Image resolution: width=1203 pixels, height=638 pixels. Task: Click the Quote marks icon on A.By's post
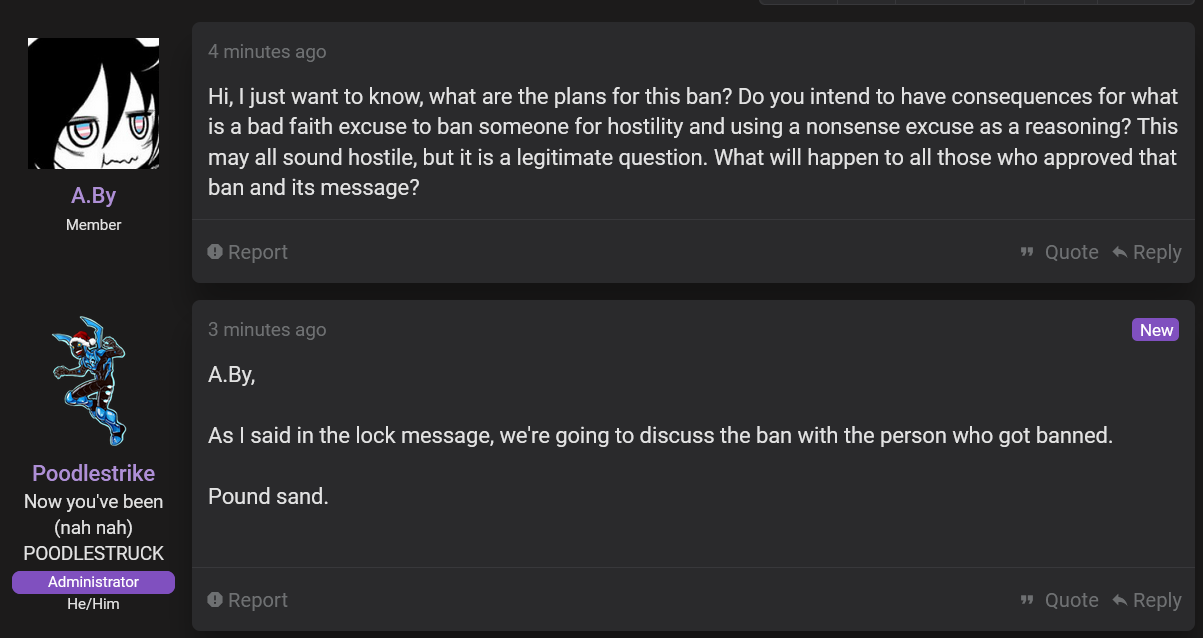pos(1027,252)
